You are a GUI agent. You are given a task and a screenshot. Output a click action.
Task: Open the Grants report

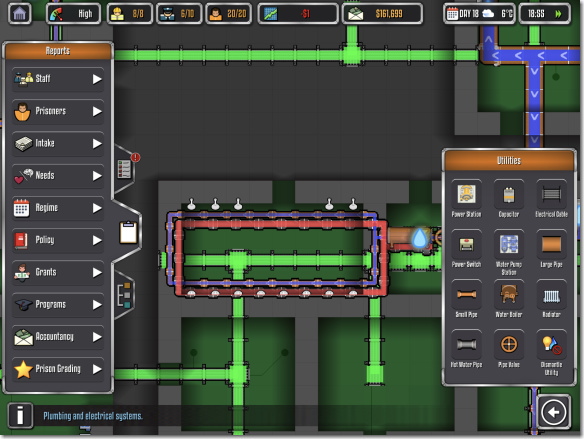58,272
